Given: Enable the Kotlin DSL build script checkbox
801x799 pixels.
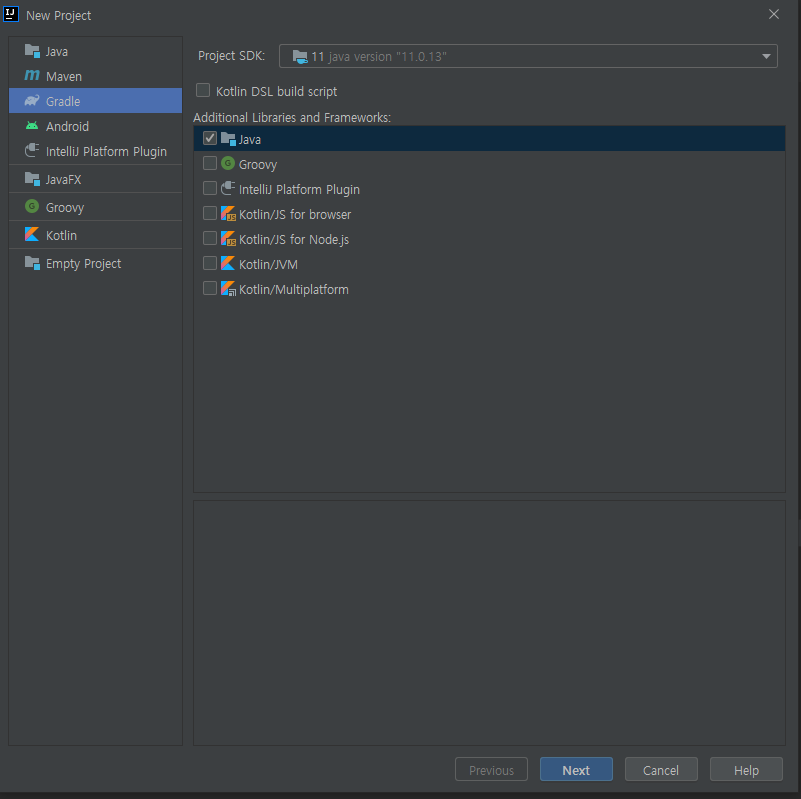Looking at the screenshot, I should pyautogui.click(x=203, y=90).
